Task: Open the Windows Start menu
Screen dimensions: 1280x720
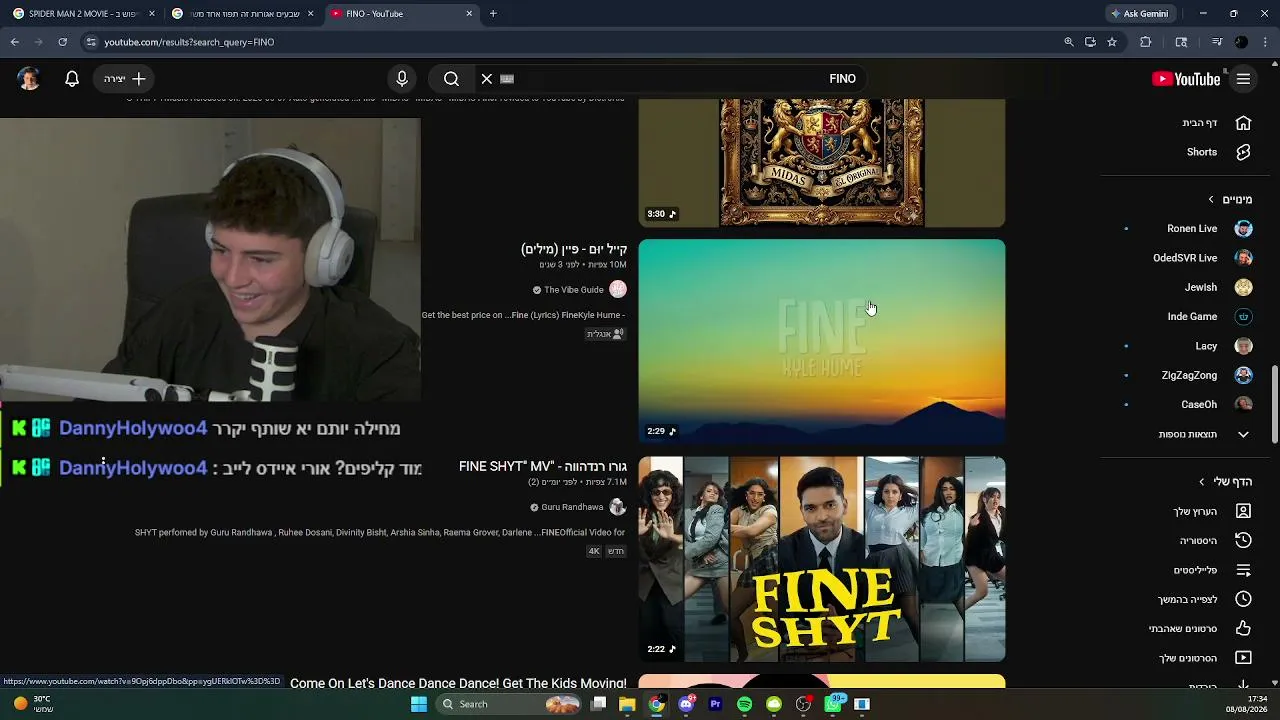Action: tap(419, 704)
